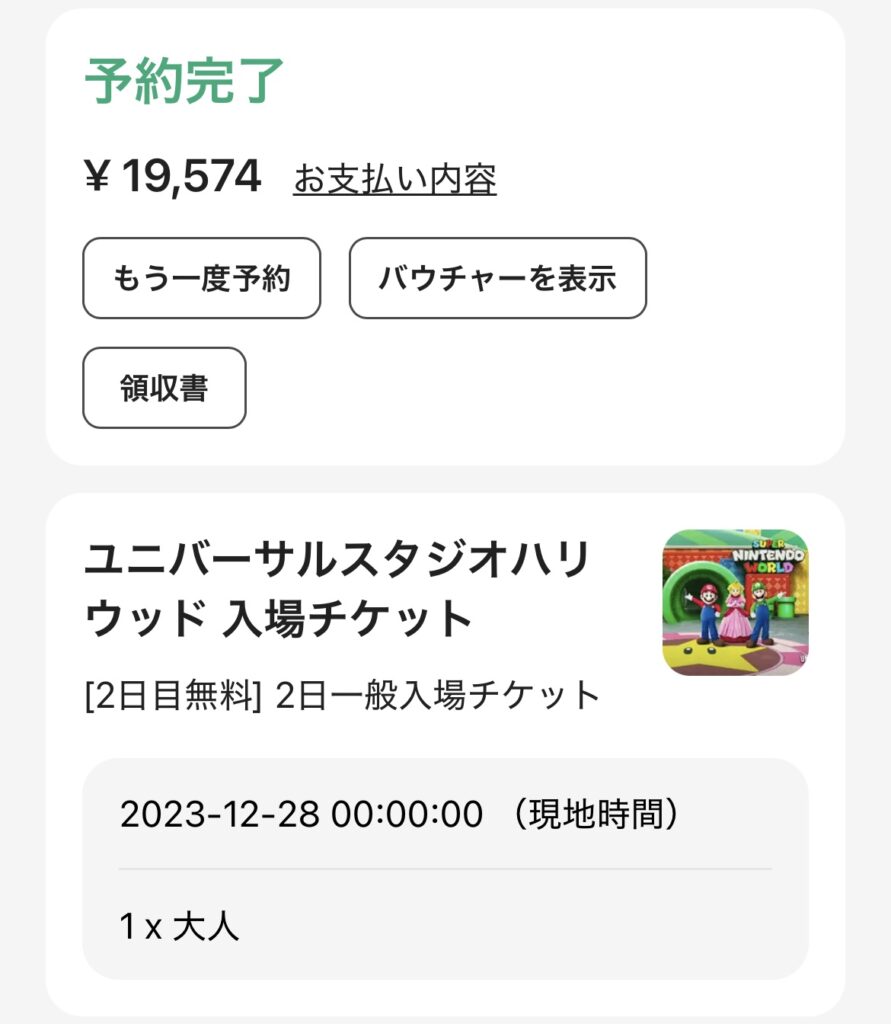
Task: Tap the 2023-12-28 00:00:00 date row
Action: [446, 814]
